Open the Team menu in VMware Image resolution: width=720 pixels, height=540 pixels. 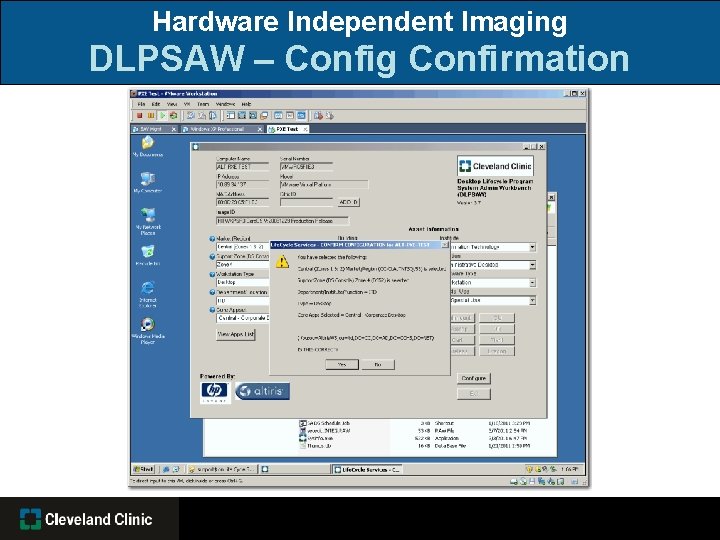203,104
